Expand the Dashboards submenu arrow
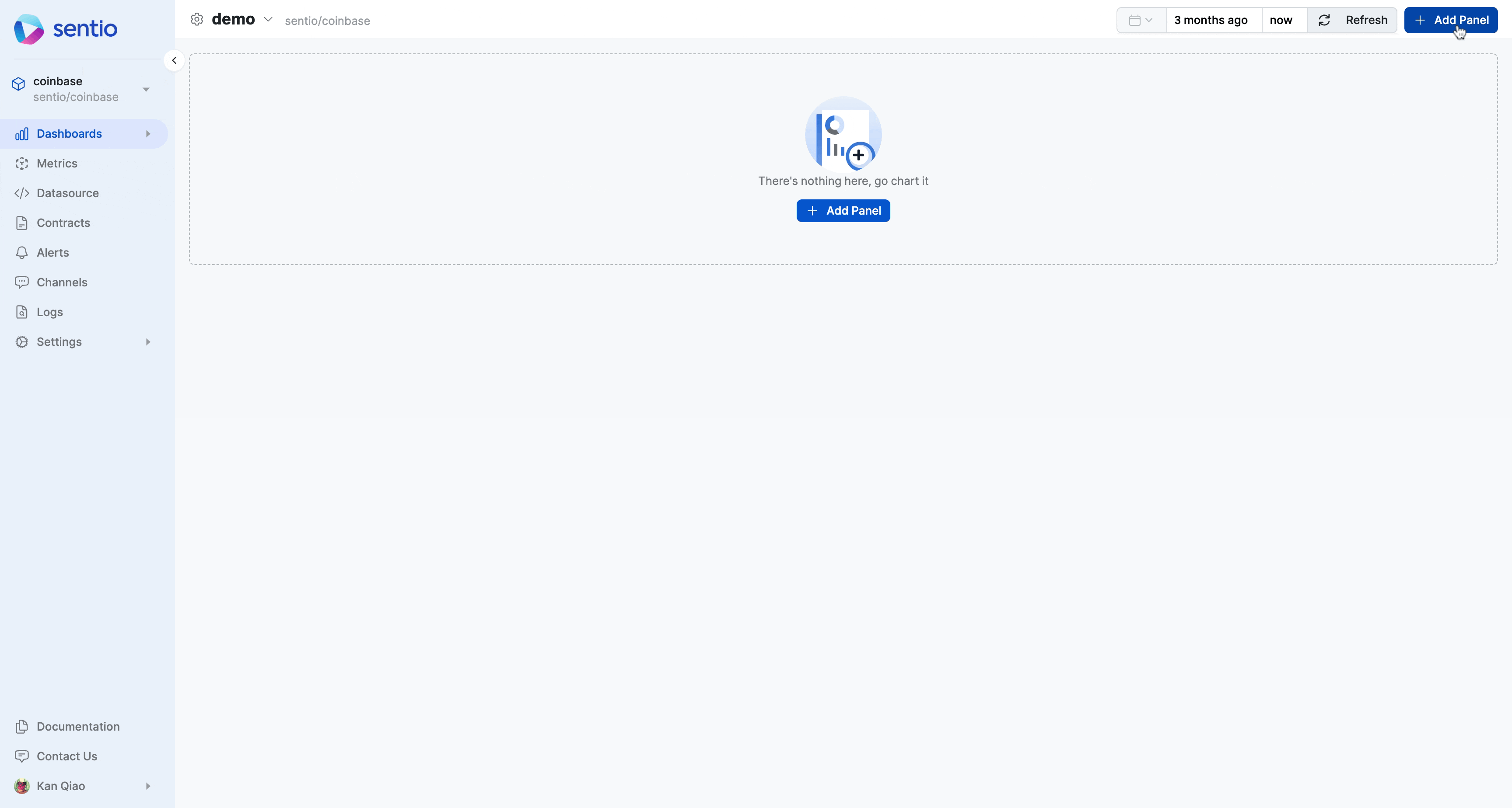 click(148, 134)
